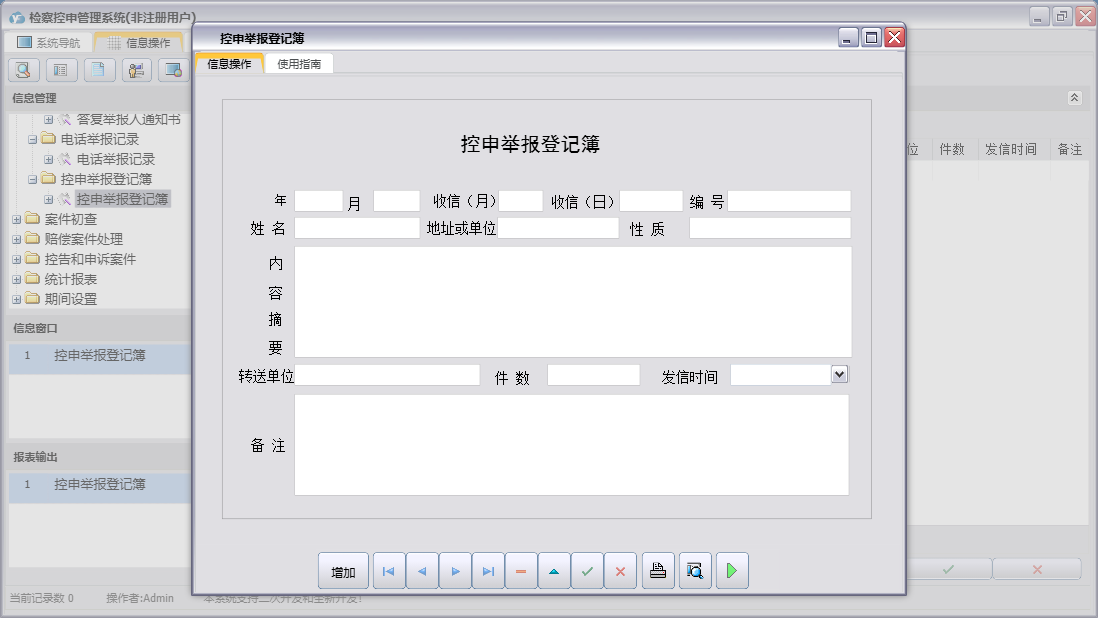Screen dimensions: 1098x618
Task: Click the printer icon button
Action: [658, 571]
